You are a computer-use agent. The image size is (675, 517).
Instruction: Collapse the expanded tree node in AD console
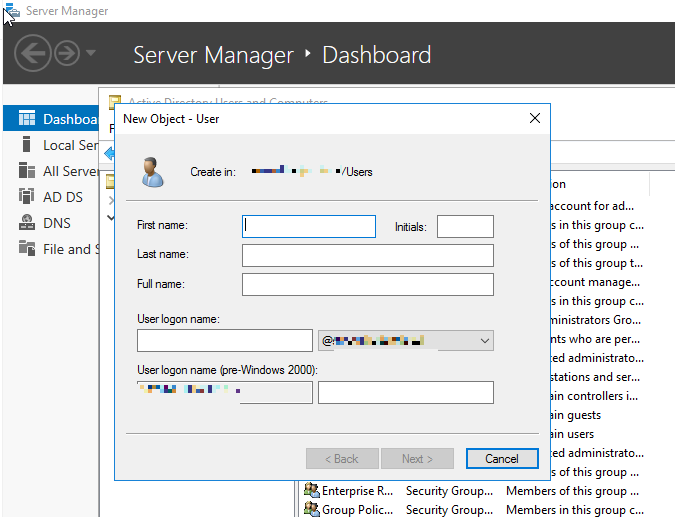tap(111, 218)
